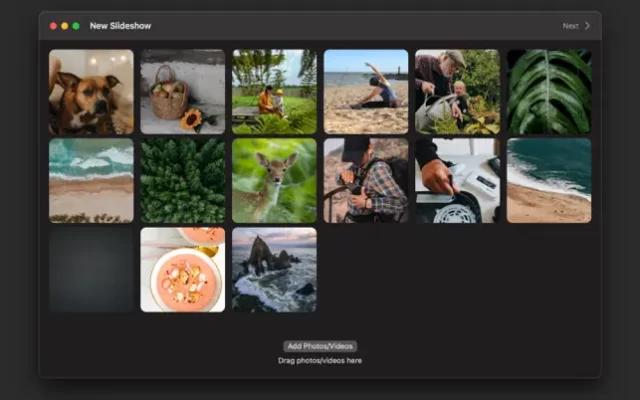Click the green full-screen window button
This screenshot has width=640, height=400.
(x=76, y=26)
